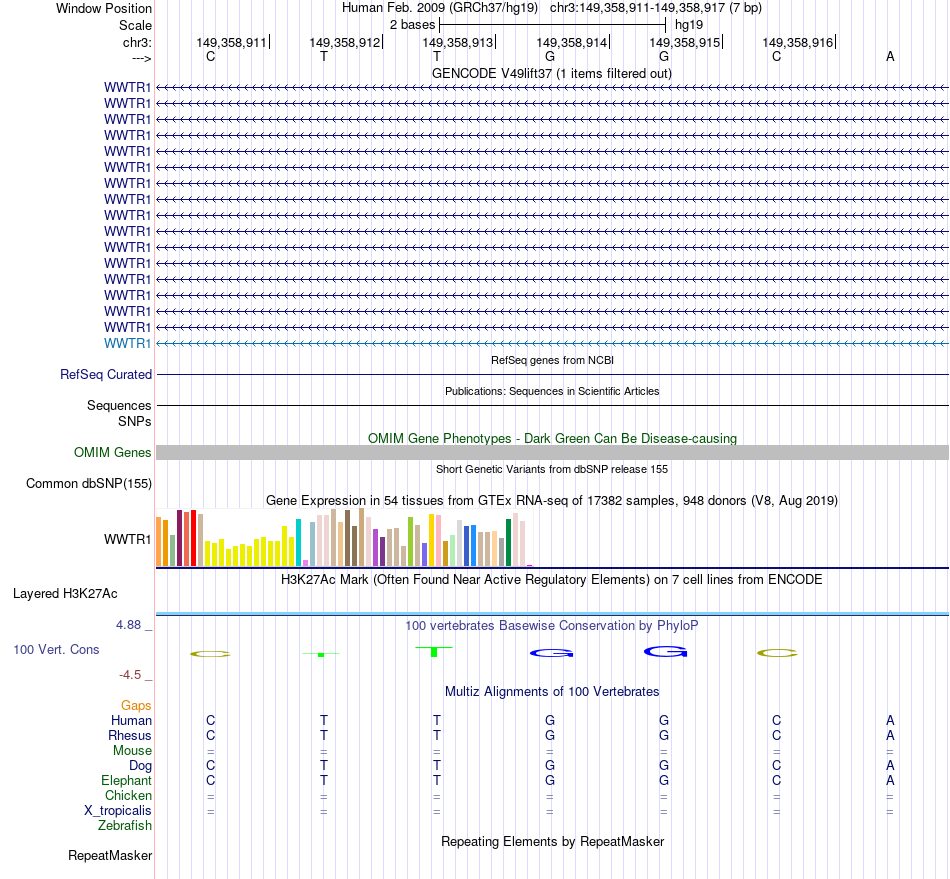Click base A in the Human alignment row
The image size is (950, 879).
pos(890,720)
